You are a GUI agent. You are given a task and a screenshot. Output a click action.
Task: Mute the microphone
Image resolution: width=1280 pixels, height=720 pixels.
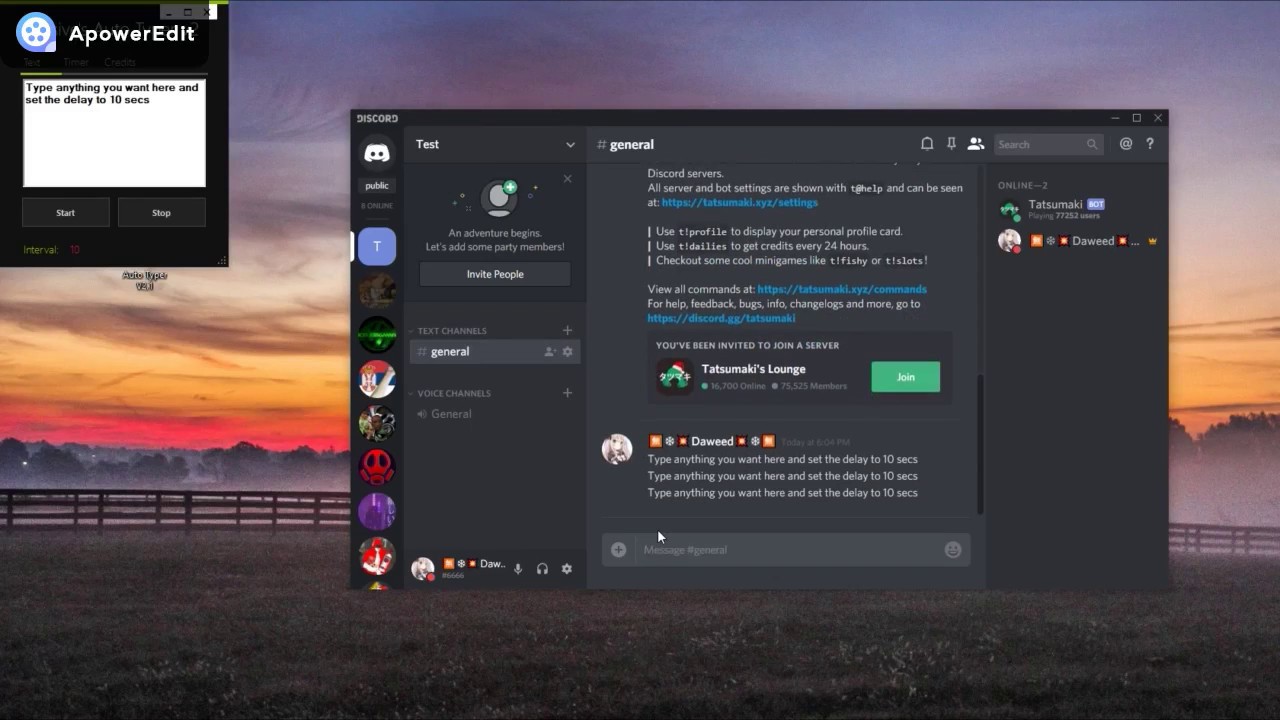tap(518, 569)
